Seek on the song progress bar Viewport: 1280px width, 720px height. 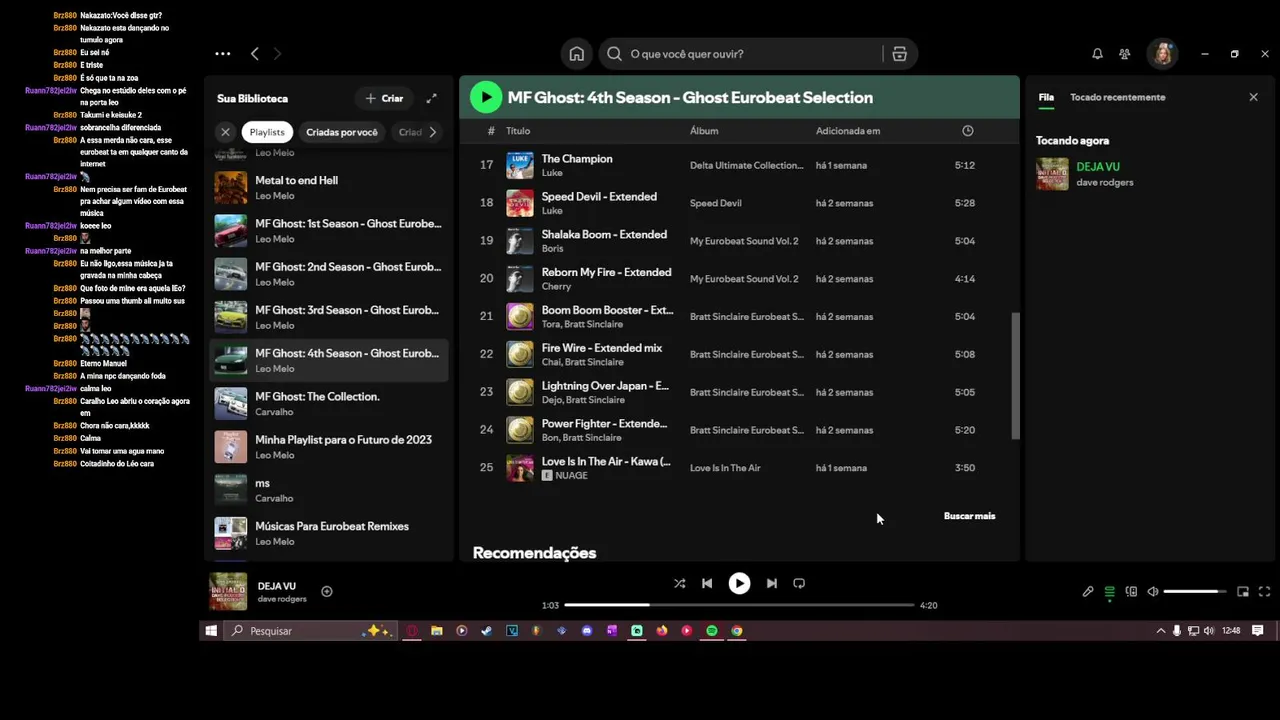coord(739,605)
